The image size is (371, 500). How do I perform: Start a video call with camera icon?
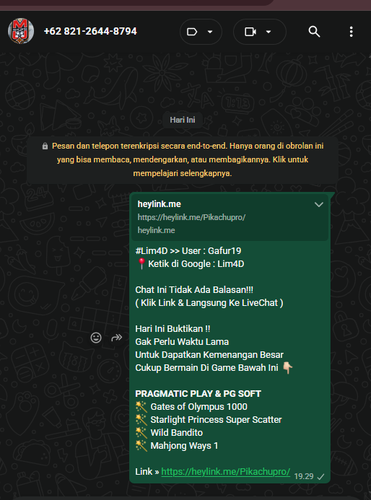[250, 32]
